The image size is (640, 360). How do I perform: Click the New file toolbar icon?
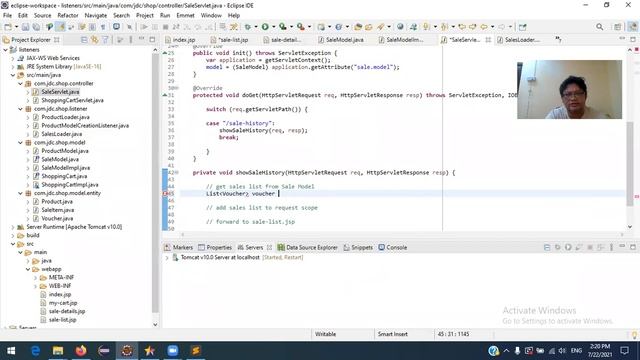(8, 27)
